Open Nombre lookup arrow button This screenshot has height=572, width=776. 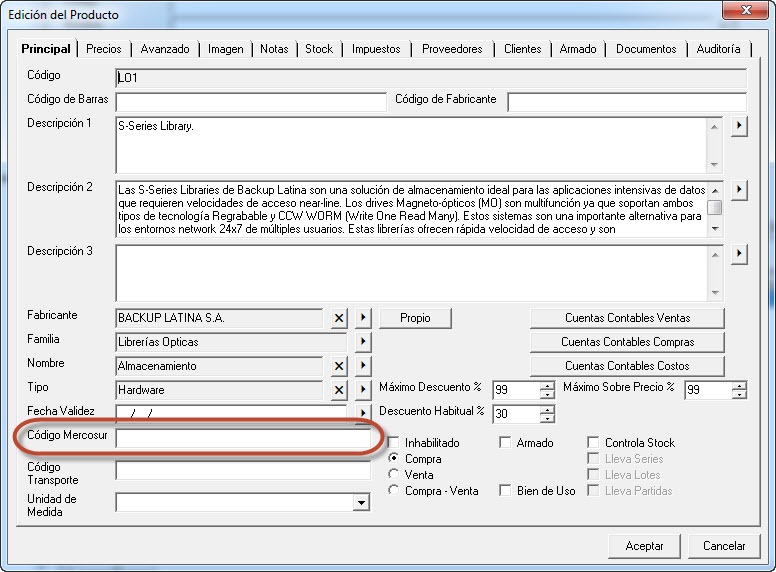[x=363, y=366]
